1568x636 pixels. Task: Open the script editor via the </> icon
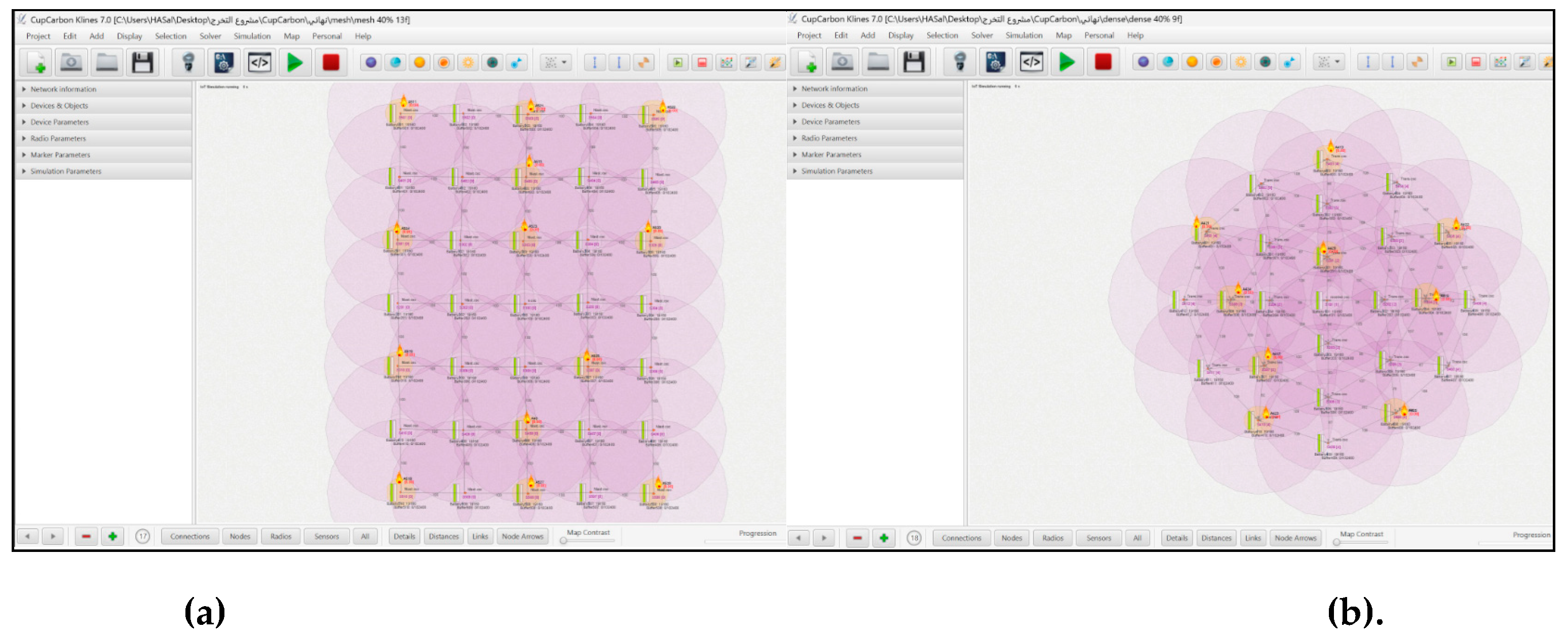(x=259, y=61)
